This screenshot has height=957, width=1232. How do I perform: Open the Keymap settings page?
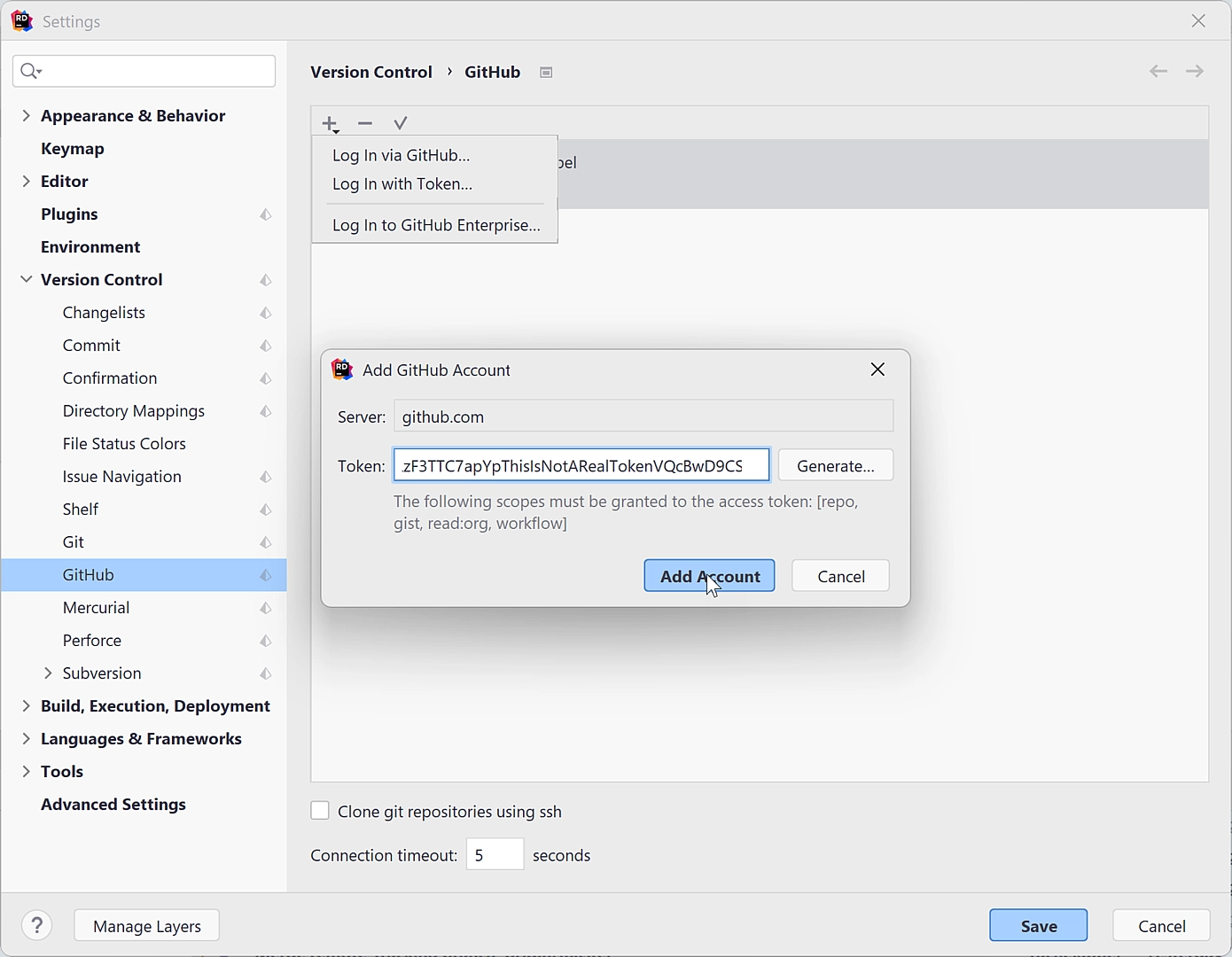click(73, 149)
